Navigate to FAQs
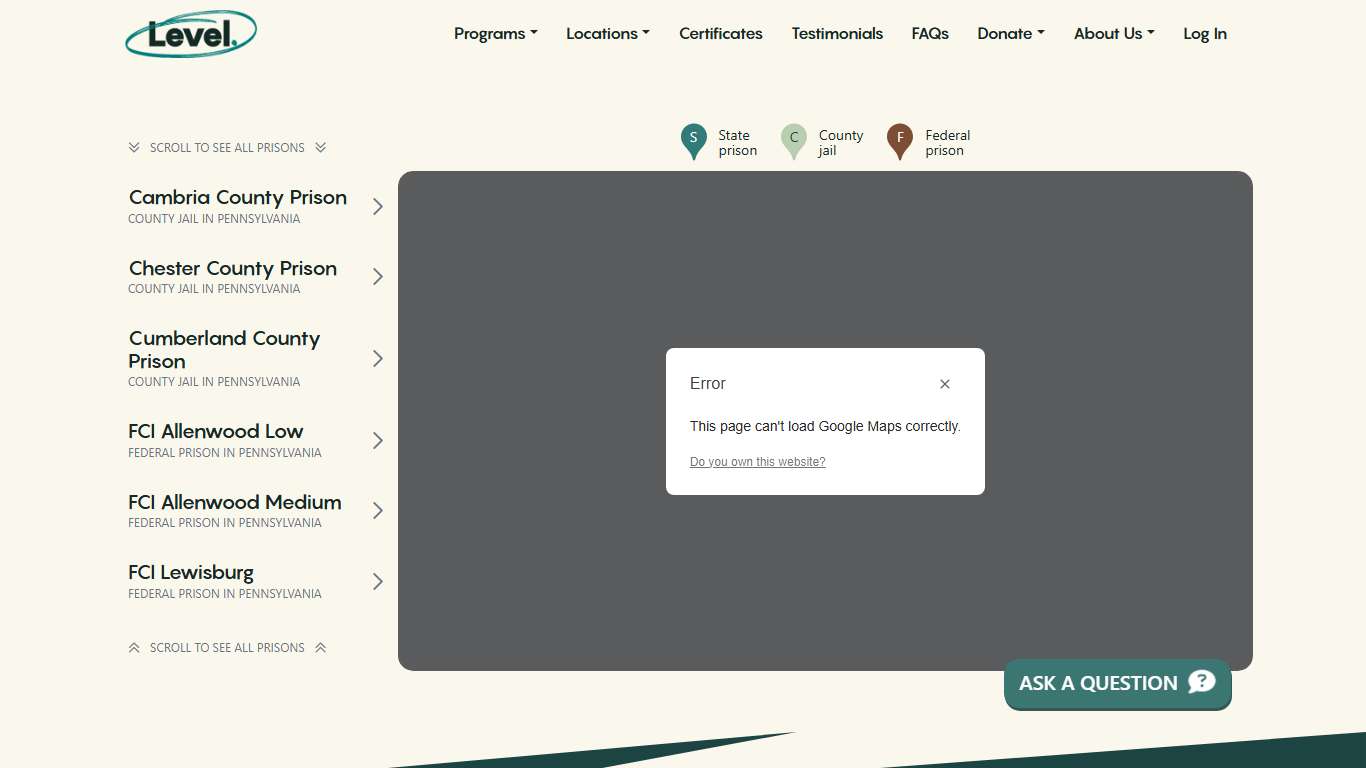1366x768 pixels. point(929,34)
